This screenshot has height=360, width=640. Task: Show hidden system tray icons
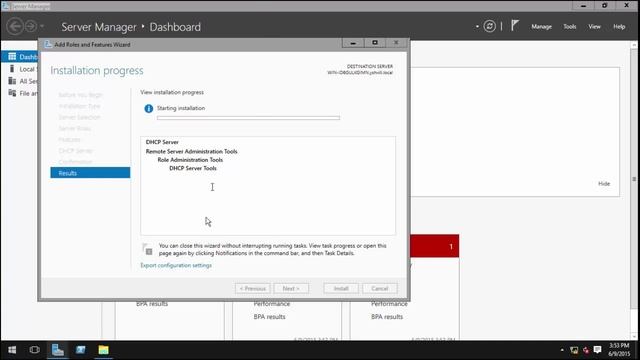[x=562, y=350]
